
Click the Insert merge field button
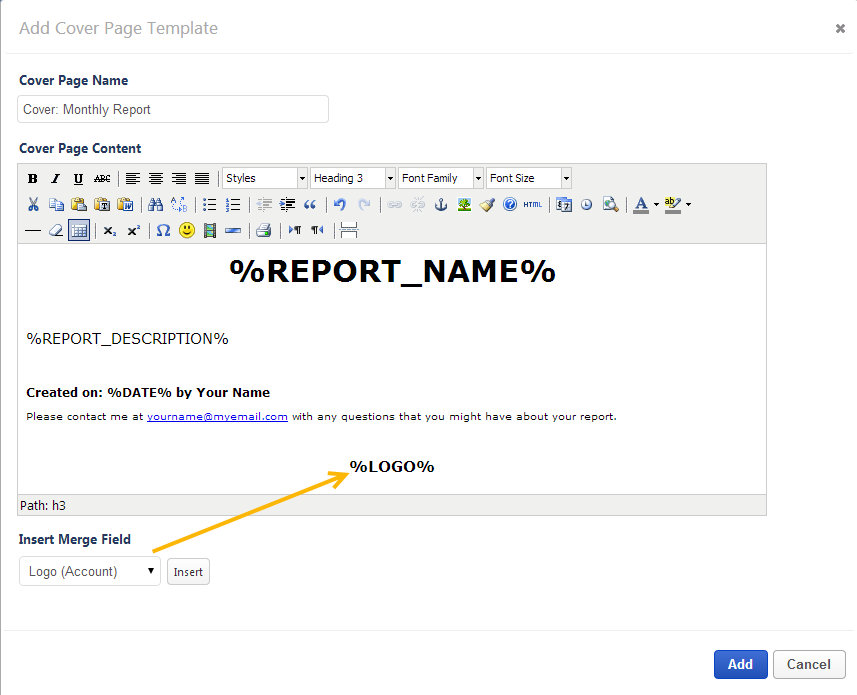pos(188,572)
